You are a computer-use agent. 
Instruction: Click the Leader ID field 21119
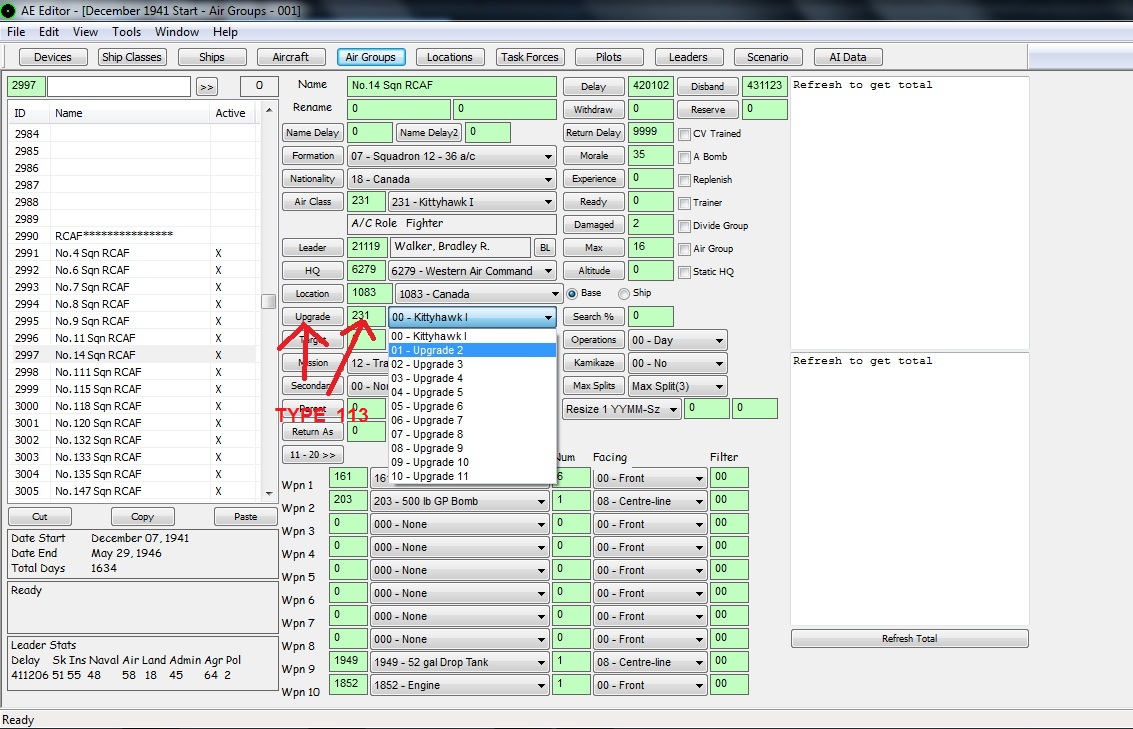pos(366,247)
